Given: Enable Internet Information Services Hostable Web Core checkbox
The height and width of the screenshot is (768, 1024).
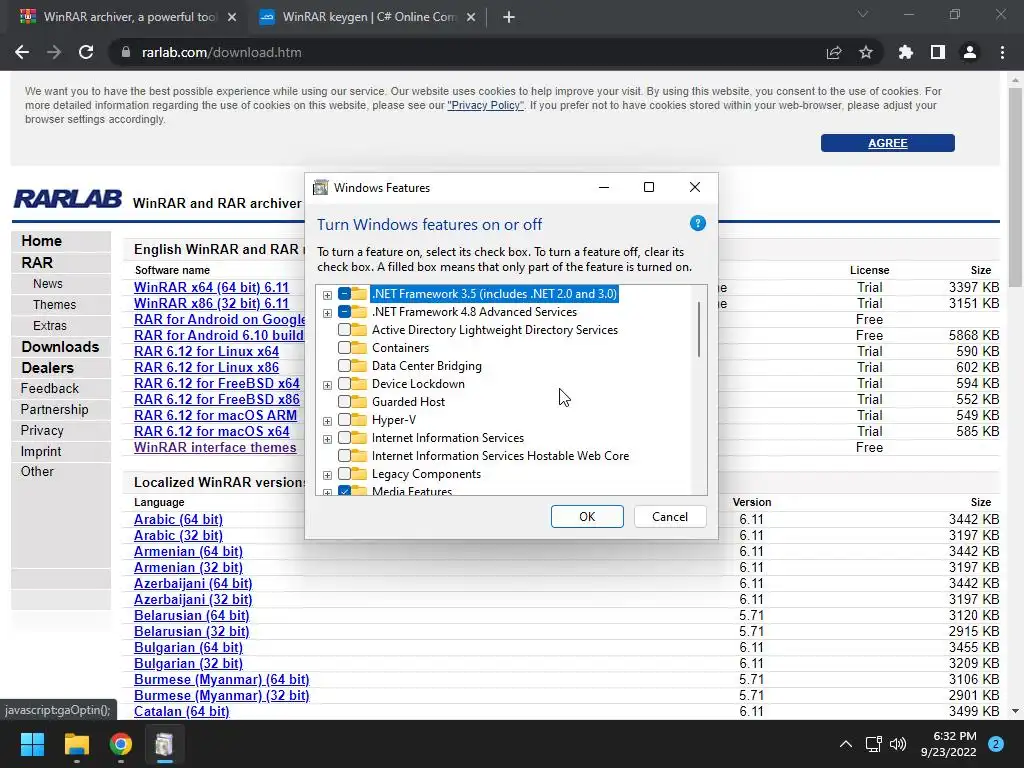Looking at the screenshot, I should point(344,456).
